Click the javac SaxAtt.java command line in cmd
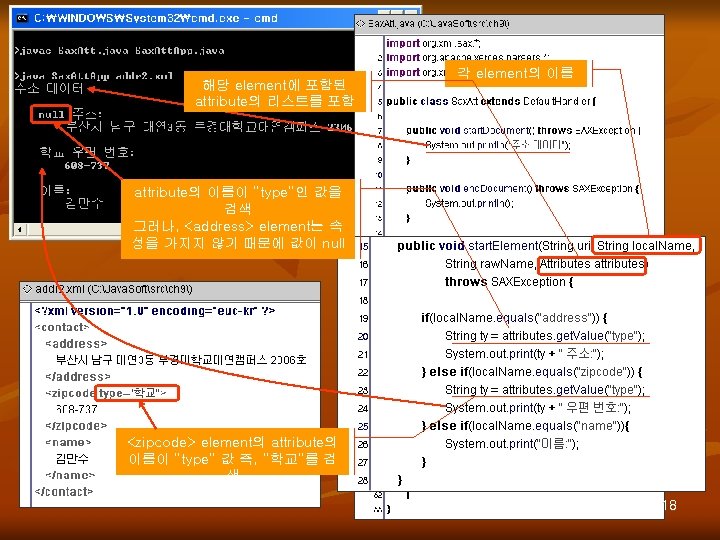Viewport: 720px width, 540px height. coord(119,51)
